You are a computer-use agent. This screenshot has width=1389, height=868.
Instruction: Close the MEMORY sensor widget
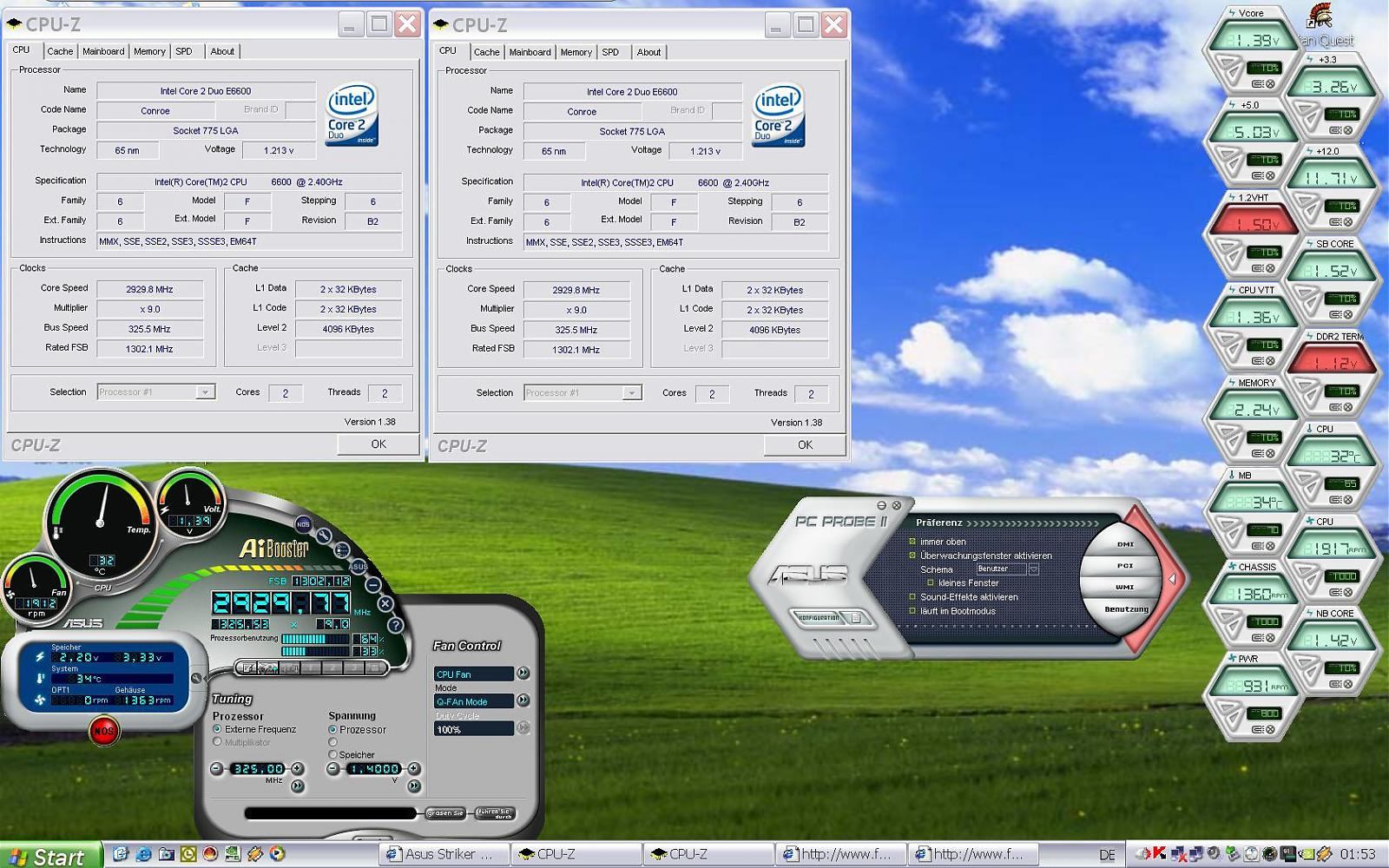[1270, 453]
